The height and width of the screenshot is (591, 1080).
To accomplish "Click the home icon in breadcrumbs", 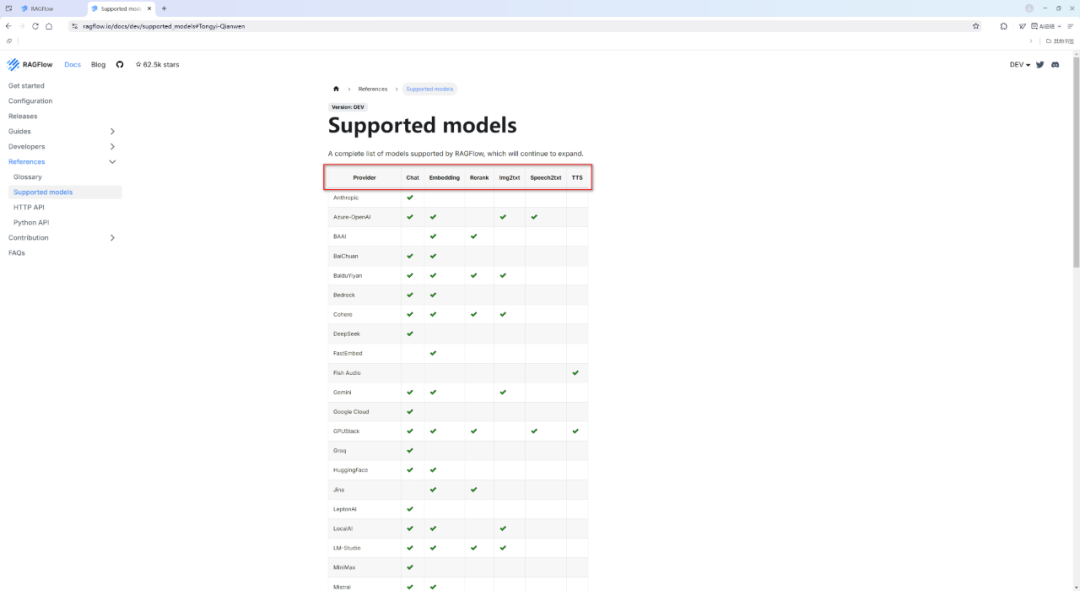I will coord(336,89).
